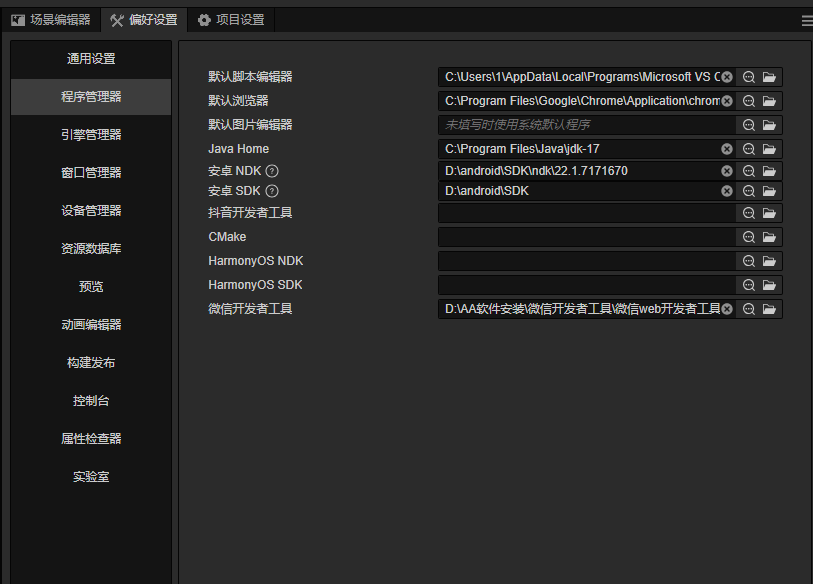813x584 pixels.
Task: Focus the empty 抖音开发者工具 field
Action: (587, 213)
